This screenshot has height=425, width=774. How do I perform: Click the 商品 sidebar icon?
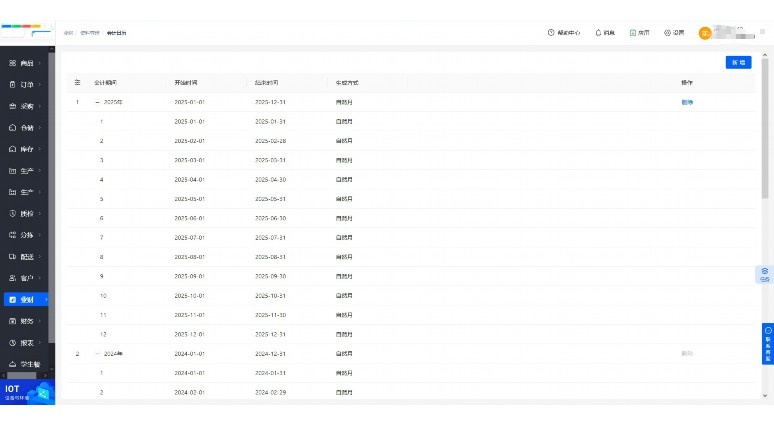click(x=12, y=63)
